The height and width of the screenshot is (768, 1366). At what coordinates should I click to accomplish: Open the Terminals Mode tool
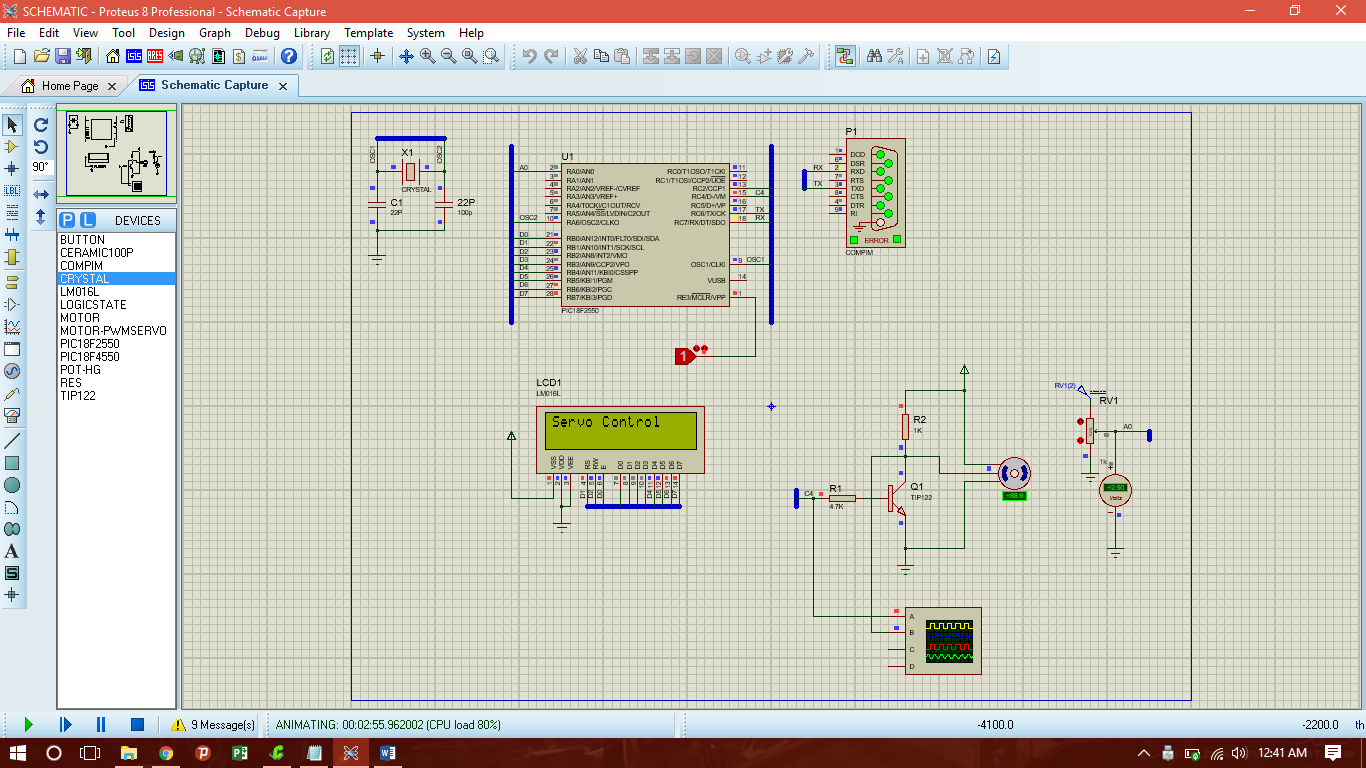click(x=12, y=282)
